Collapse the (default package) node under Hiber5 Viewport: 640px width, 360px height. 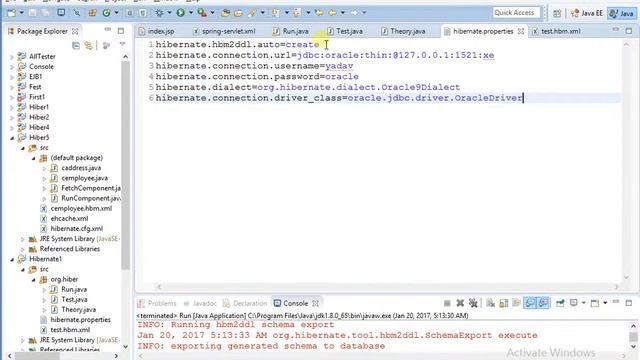33,158
